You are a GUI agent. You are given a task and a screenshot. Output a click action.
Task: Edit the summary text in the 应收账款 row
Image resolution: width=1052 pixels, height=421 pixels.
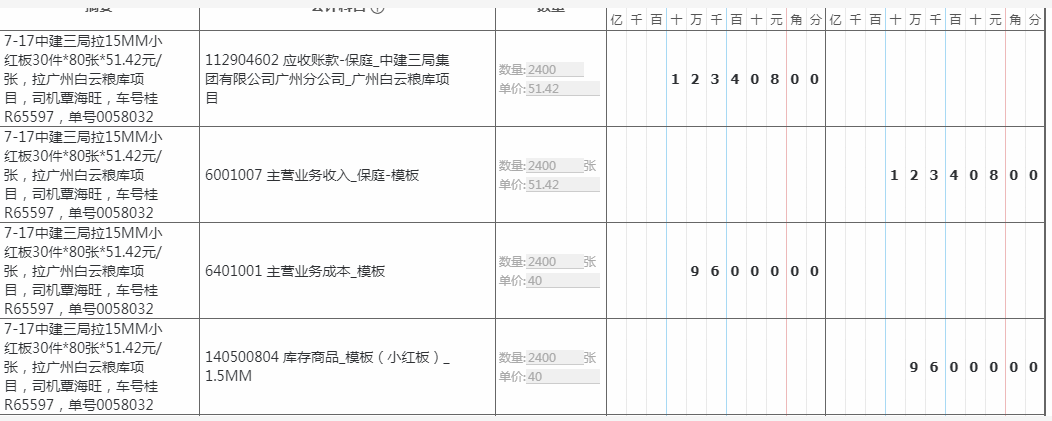tap(100, 79)
